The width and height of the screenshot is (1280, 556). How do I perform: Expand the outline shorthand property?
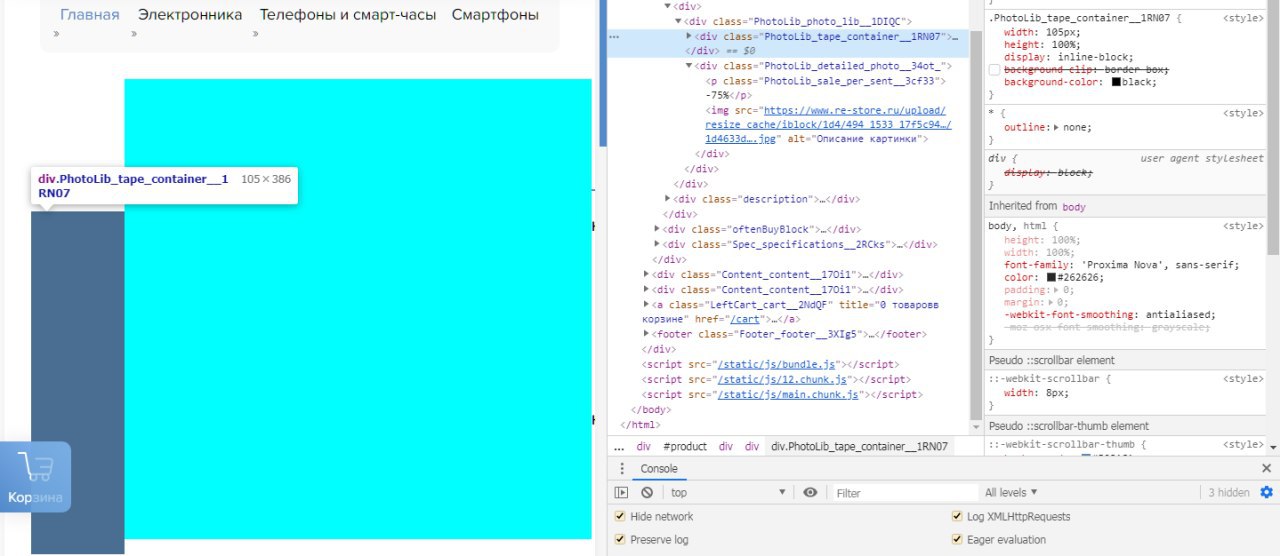1056,128
